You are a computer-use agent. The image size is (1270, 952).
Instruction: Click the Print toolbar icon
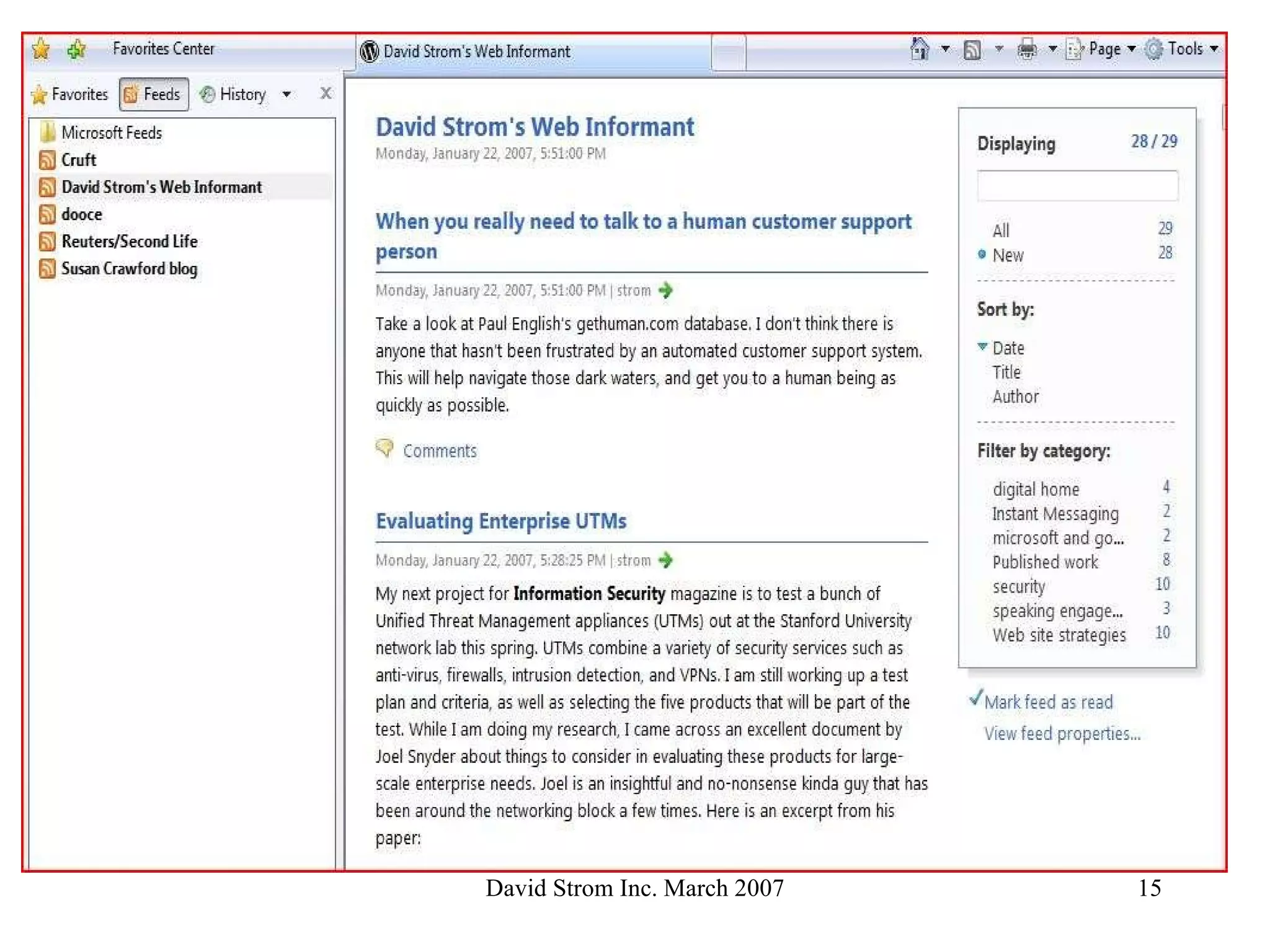[1026, 49]
